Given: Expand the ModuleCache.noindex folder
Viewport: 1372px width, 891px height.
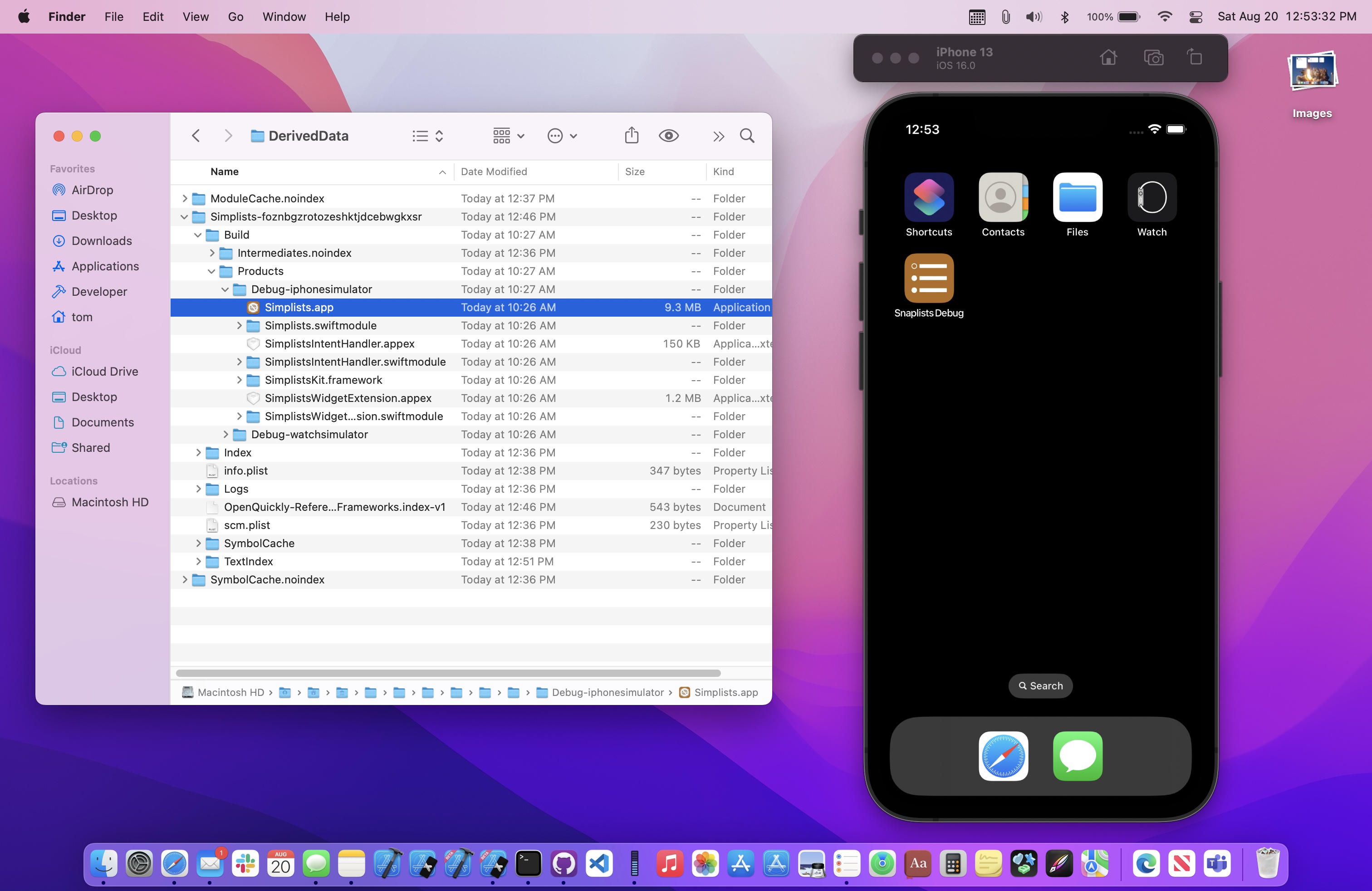Looking at the screenshot, I should (x=185, y=198).
